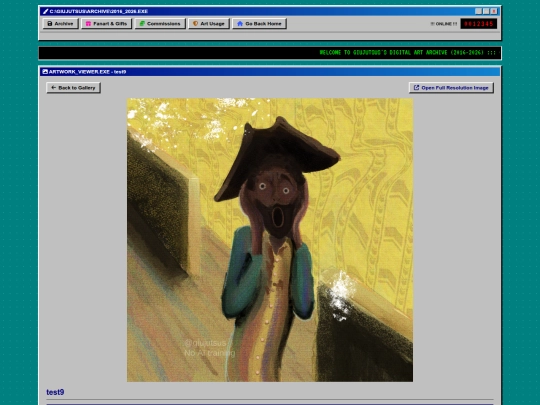Click the red visitor counter display
Screen dimensions: 540x405
479,23
